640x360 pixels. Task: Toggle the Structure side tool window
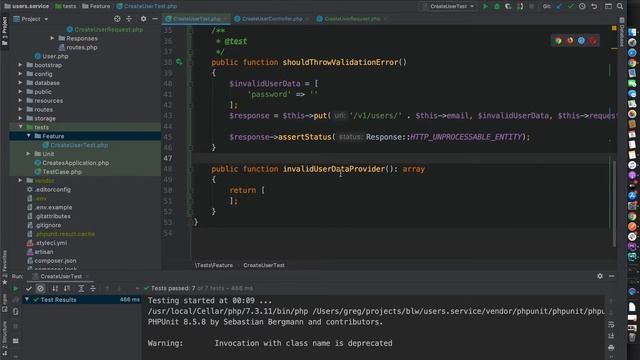(x=4, y=338)
